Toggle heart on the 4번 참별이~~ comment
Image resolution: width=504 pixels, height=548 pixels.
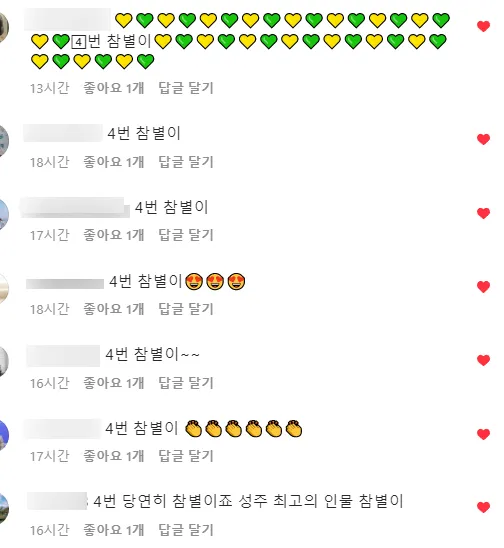pyautogui.click(x=483, y=360)
